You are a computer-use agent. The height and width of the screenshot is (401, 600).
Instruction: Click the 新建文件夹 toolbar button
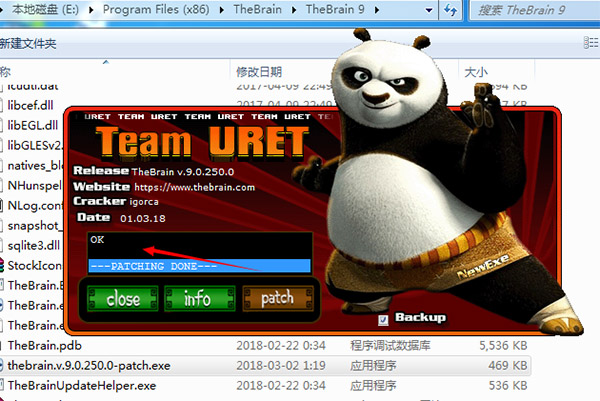coord(28,44)
